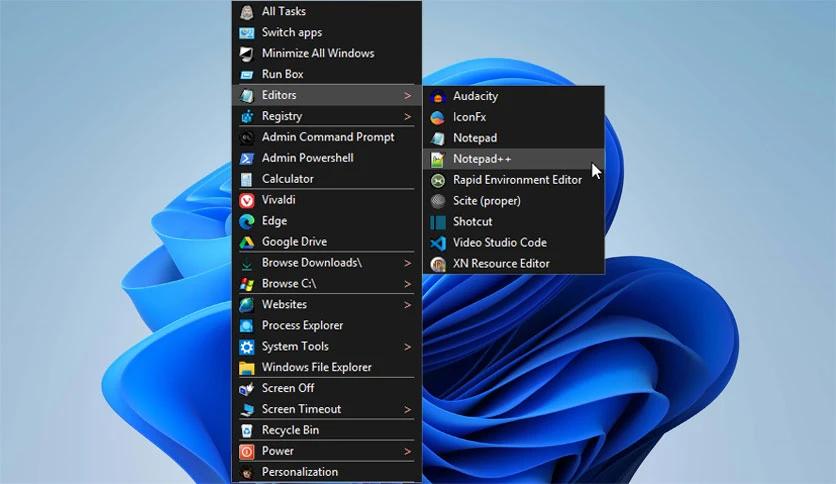Launch Admin Command Prompt entry
The image size is (836, 484).
[x=327, y=137]
